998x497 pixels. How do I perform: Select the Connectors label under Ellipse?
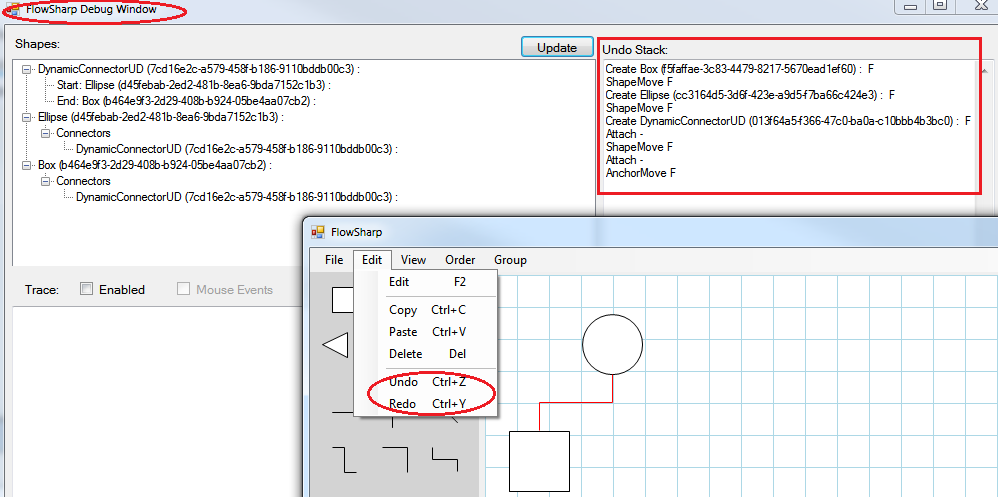pos(83,133)
